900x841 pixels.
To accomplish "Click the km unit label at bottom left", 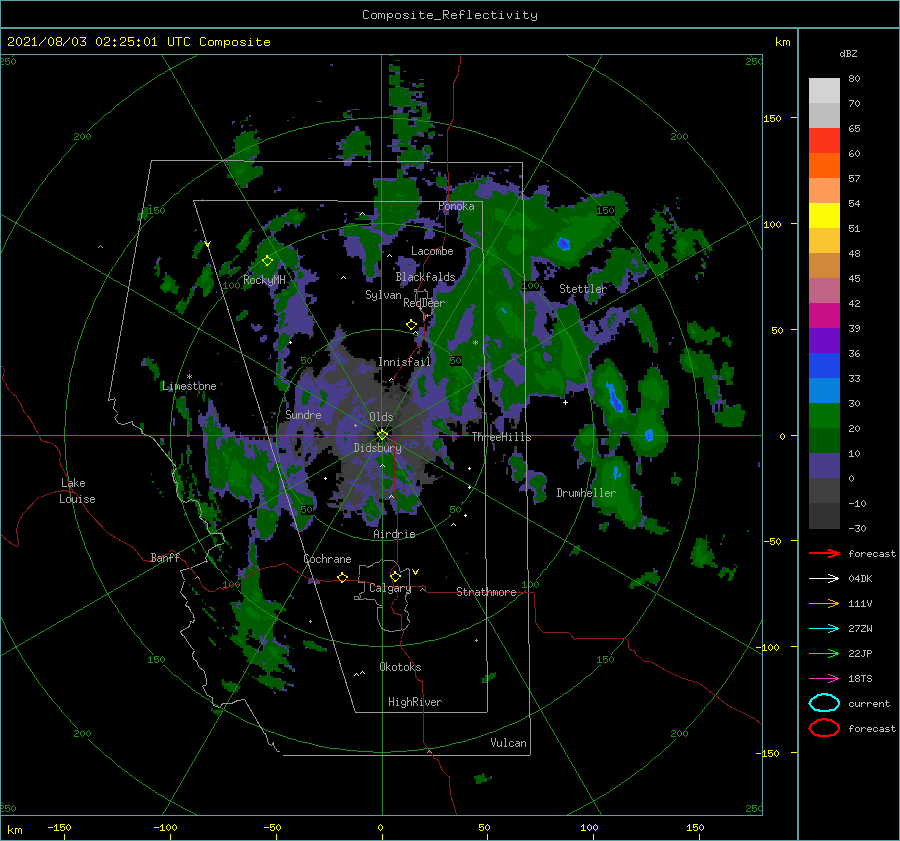I will click(14, 830).
